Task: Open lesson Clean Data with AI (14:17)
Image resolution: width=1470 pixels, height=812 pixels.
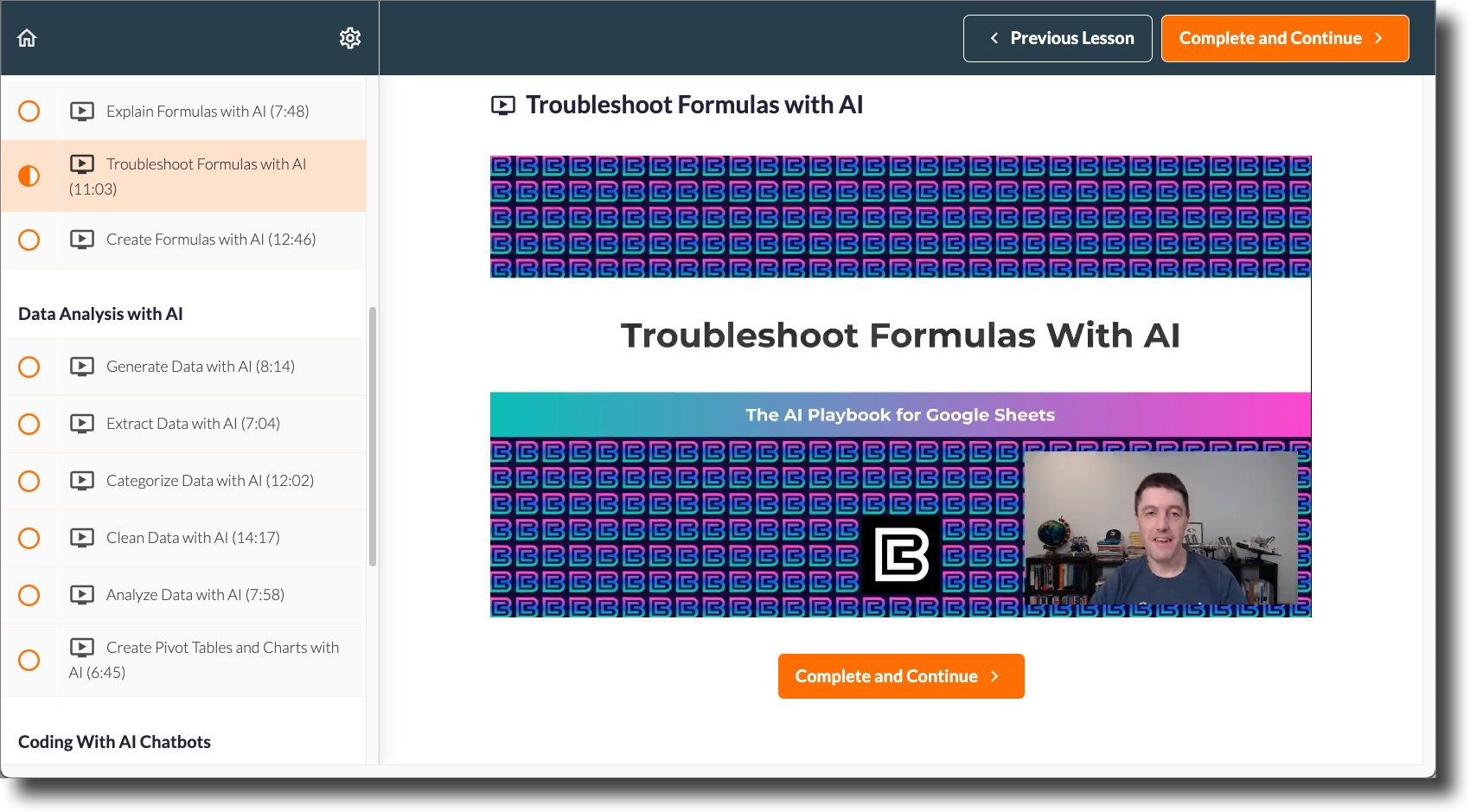Action: (183, 539)
